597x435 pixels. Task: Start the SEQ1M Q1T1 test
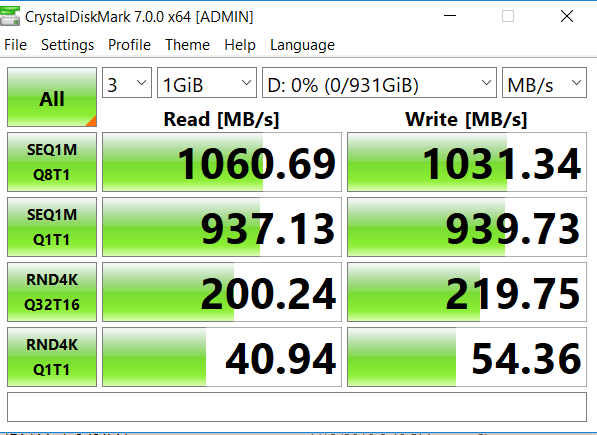pos(52,227)
